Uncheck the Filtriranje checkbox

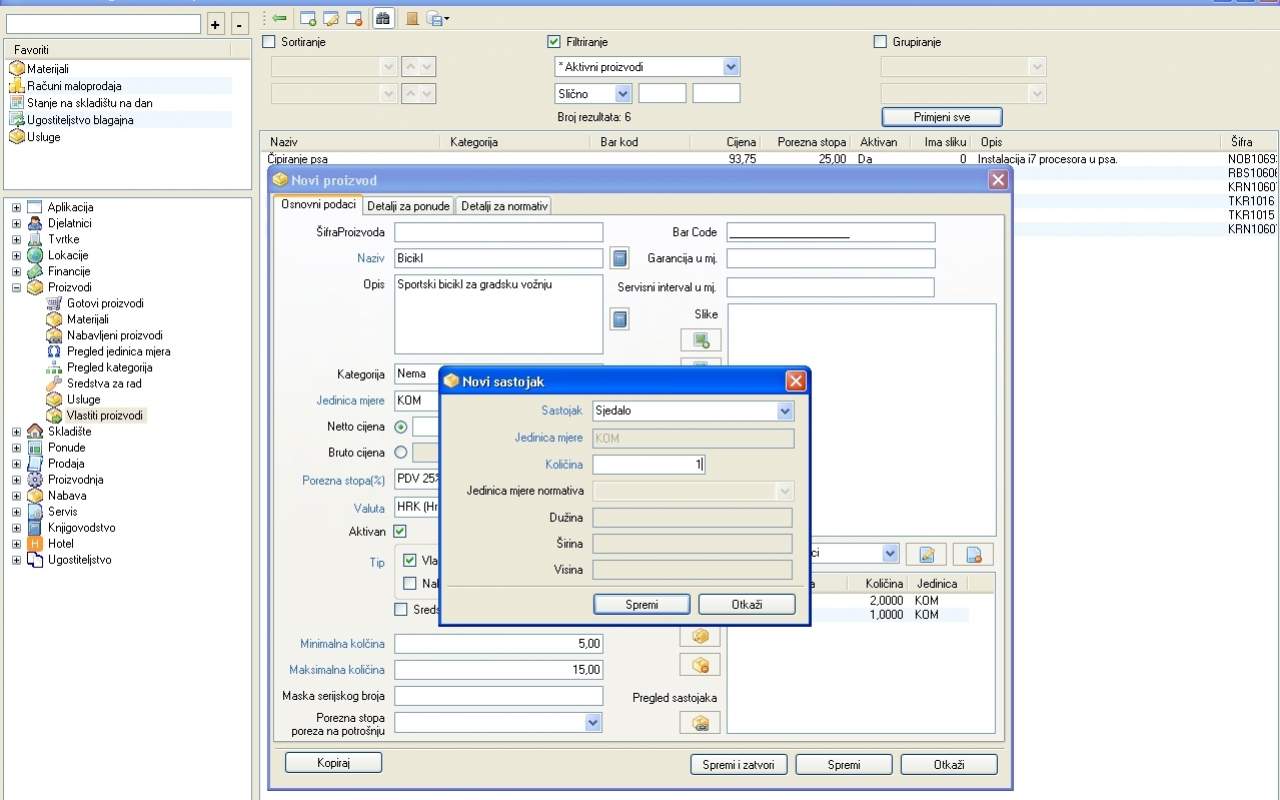tap(554, 42)
